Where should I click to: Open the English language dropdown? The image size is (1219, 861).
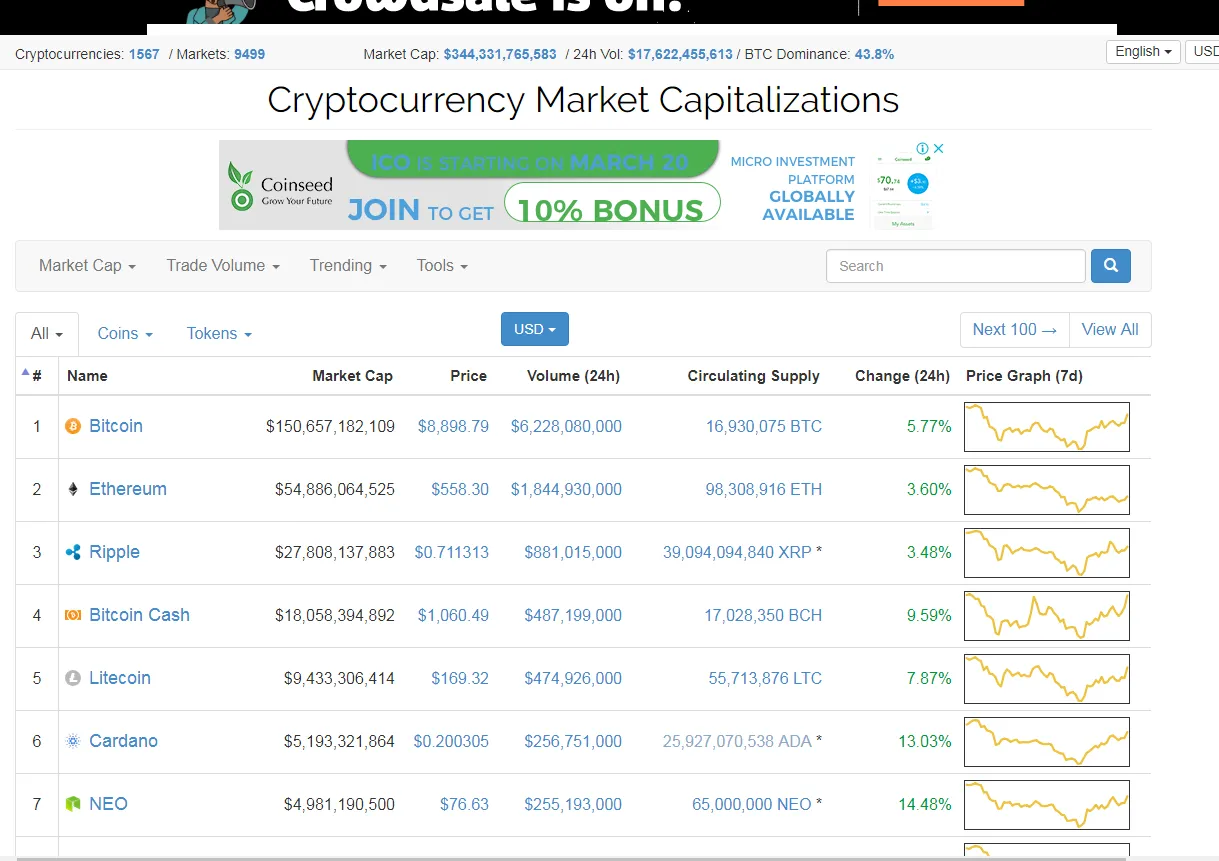1143,51
